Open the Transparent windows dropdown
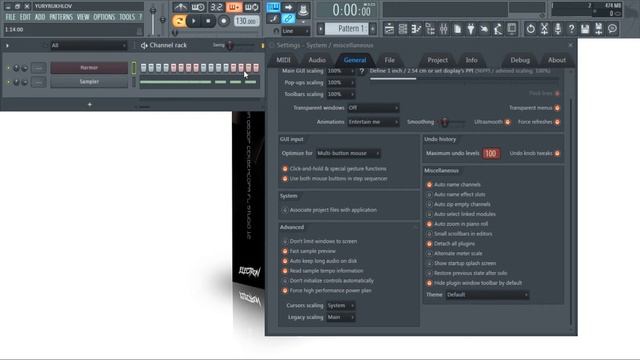Image resolution: width=640 pixels, height=360 pixels. (x=373, y=108)
